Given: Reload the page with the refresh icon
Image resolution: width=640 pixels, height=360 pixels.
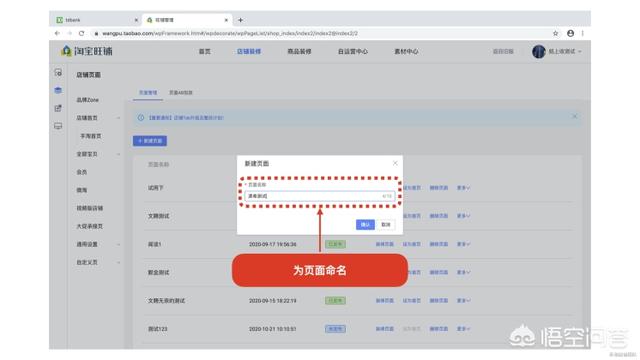Looking at the screenshot, I should tap(82, 33).
